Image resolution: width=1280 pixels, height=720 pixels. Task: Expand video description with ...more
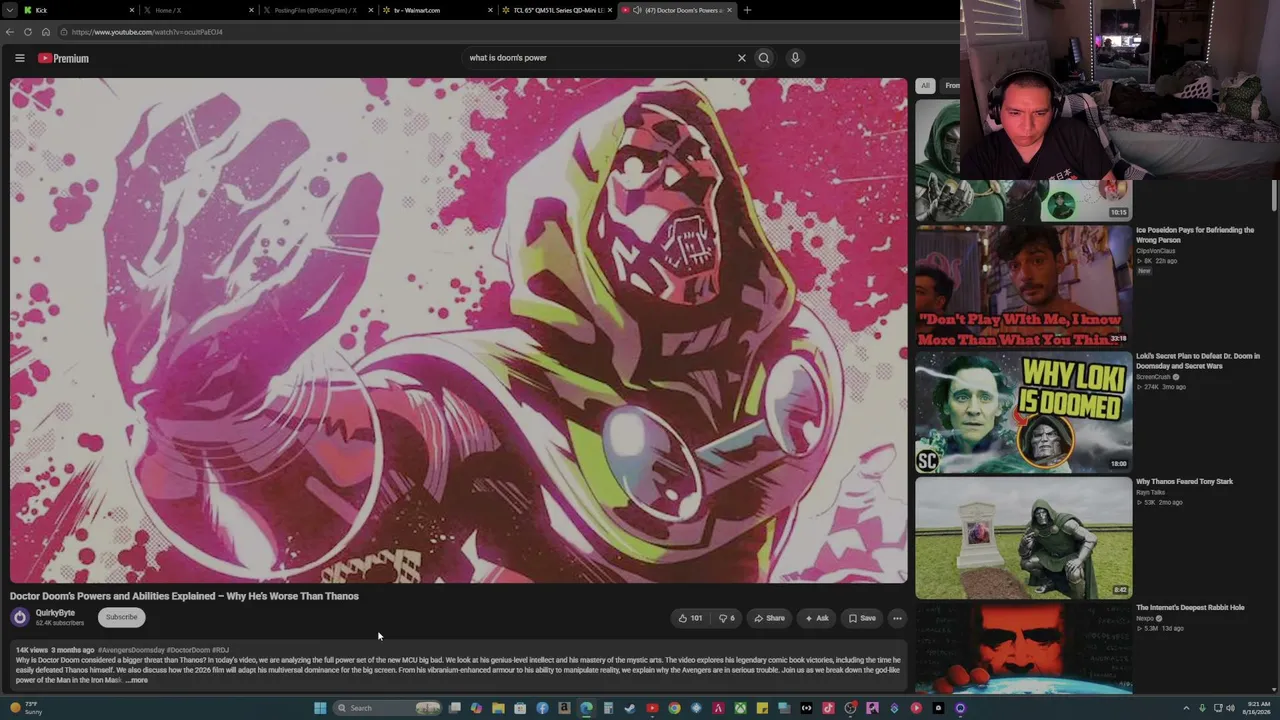[x=137, y=680]
